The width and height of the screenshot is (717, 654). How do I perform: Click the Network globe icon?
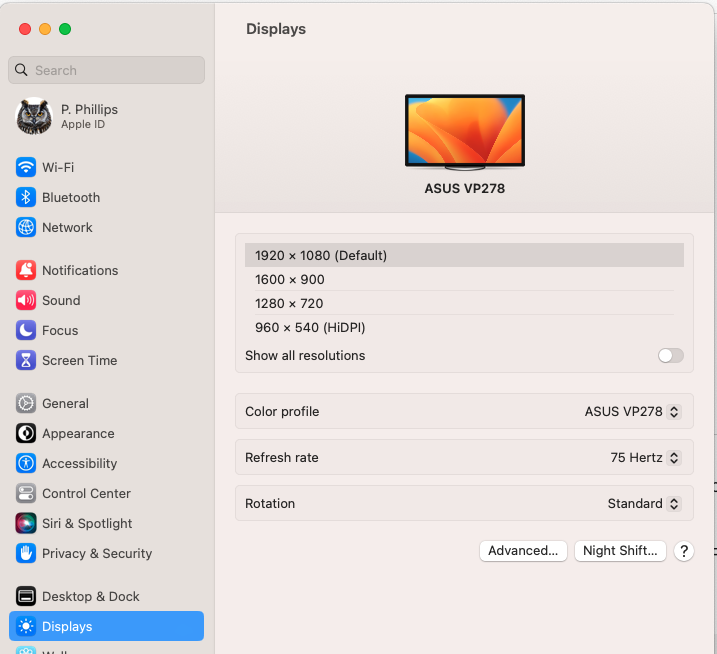pyautogui.click(x=26, y=227)
